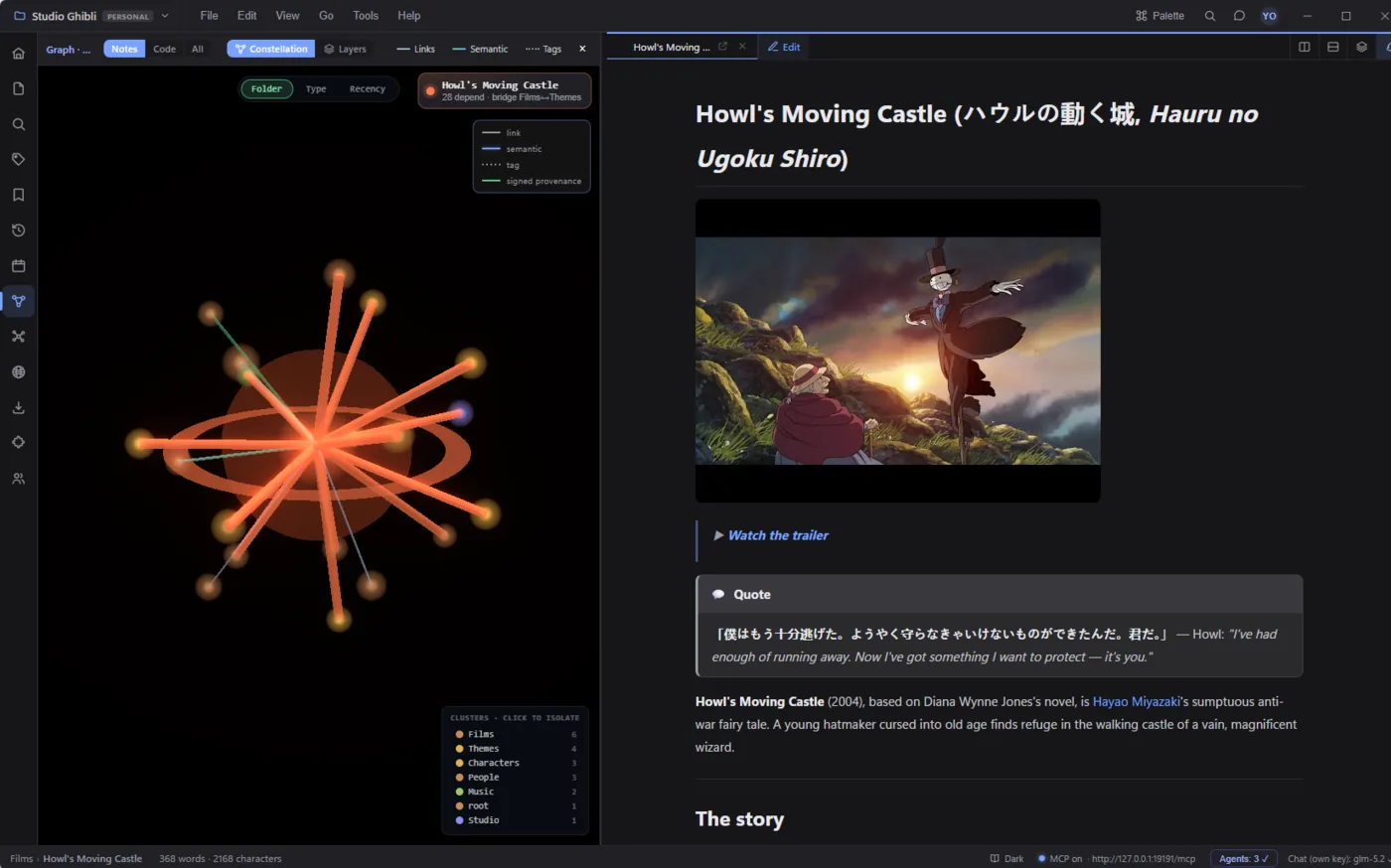1391x868 pixels.
Task: Click the download/import sidebar icon
Action: pos(18,407)
